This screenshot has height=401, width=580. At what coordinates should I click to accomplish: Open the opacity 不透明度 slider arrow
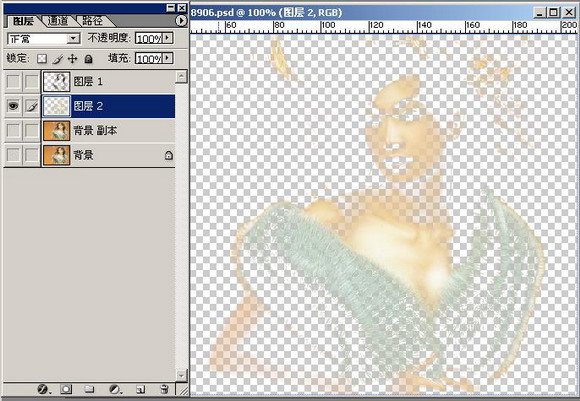click(168, 38)
